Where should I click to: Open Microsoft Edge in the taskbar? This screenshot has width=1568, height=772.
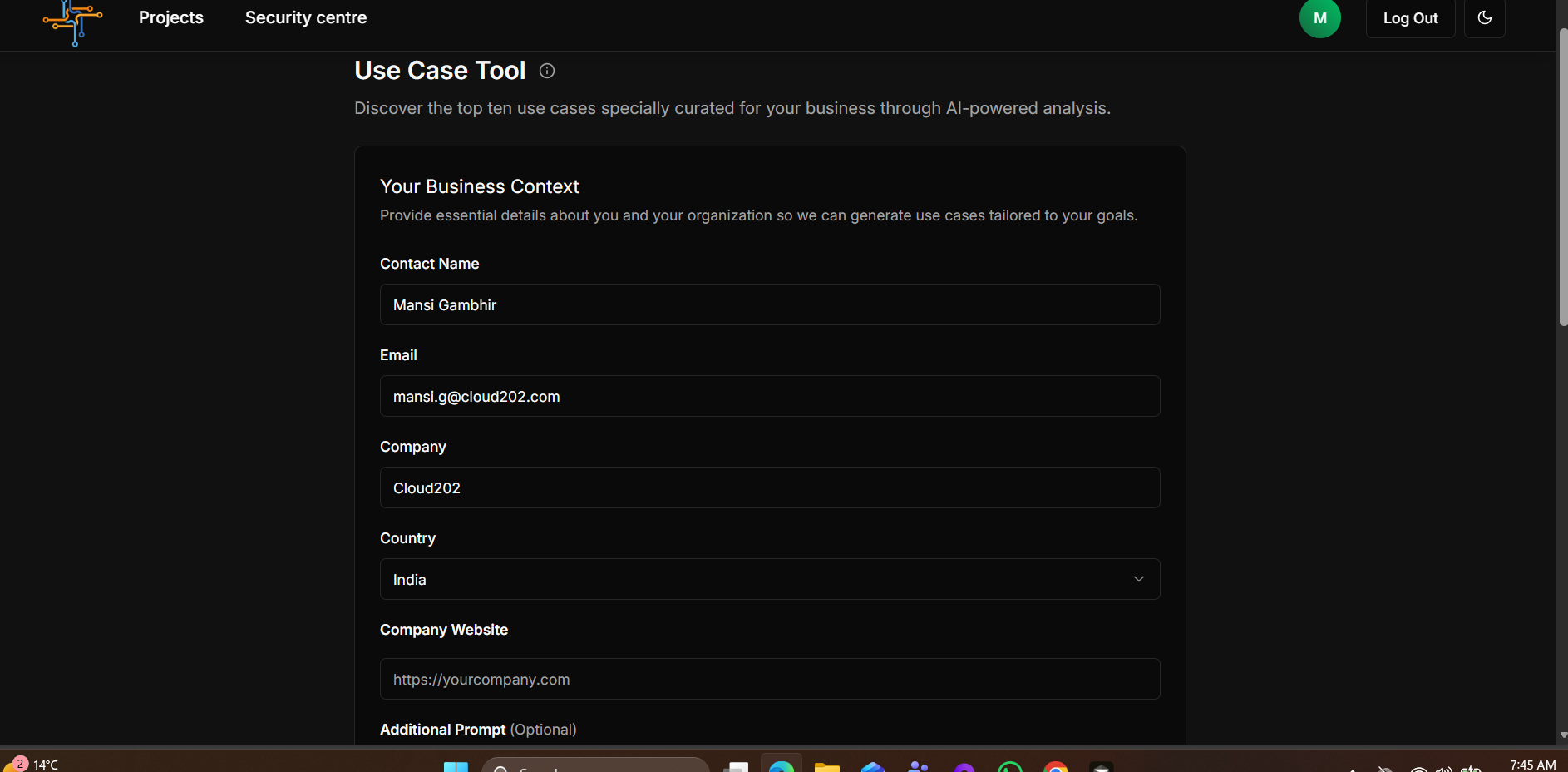782,766
